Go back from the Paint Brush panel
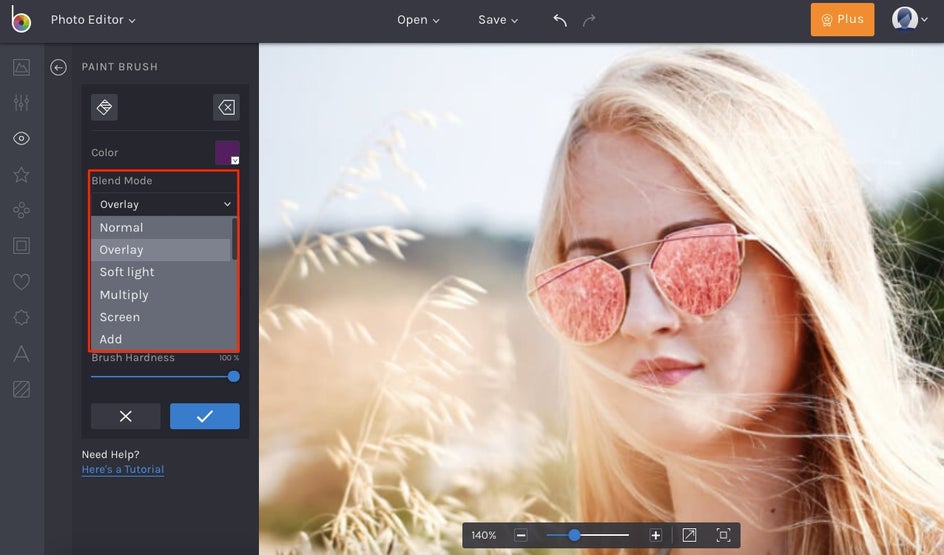This screenshot has height=555, width=944. [58, 67]
